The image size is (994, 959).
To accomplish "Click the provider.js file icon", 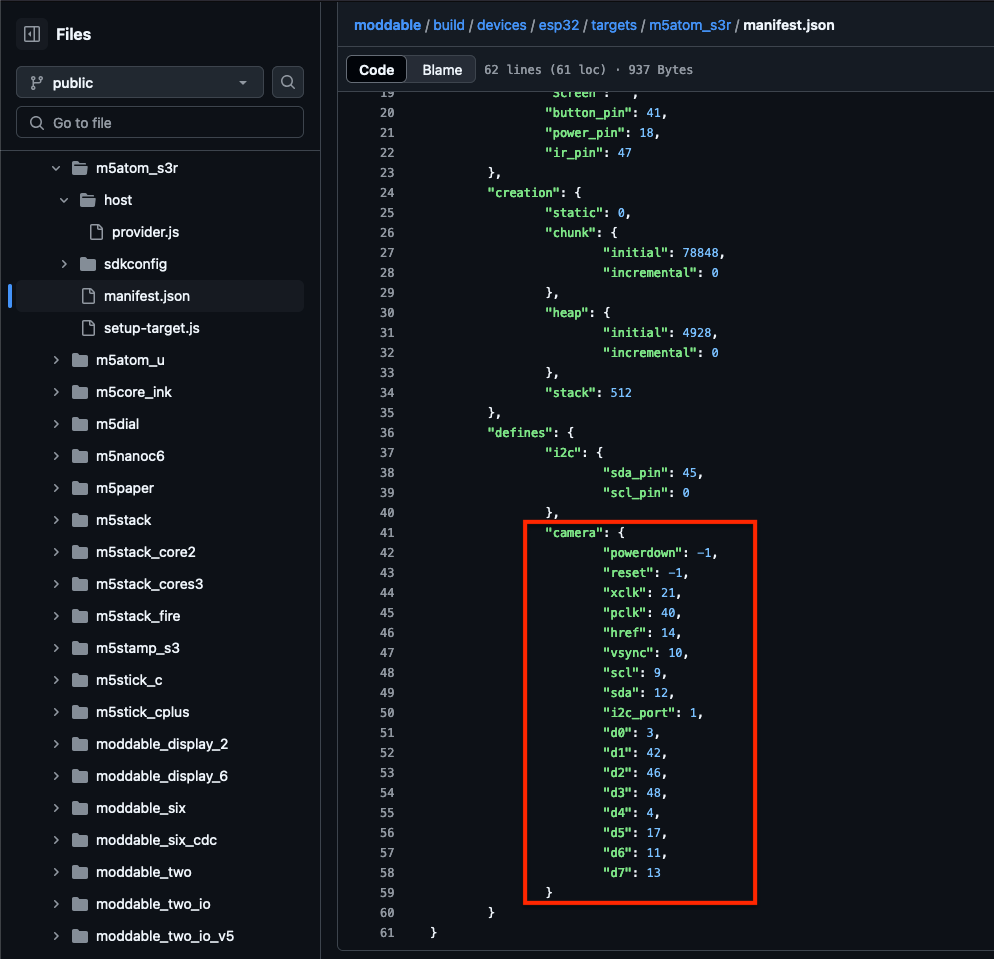I will click(96, 232).
